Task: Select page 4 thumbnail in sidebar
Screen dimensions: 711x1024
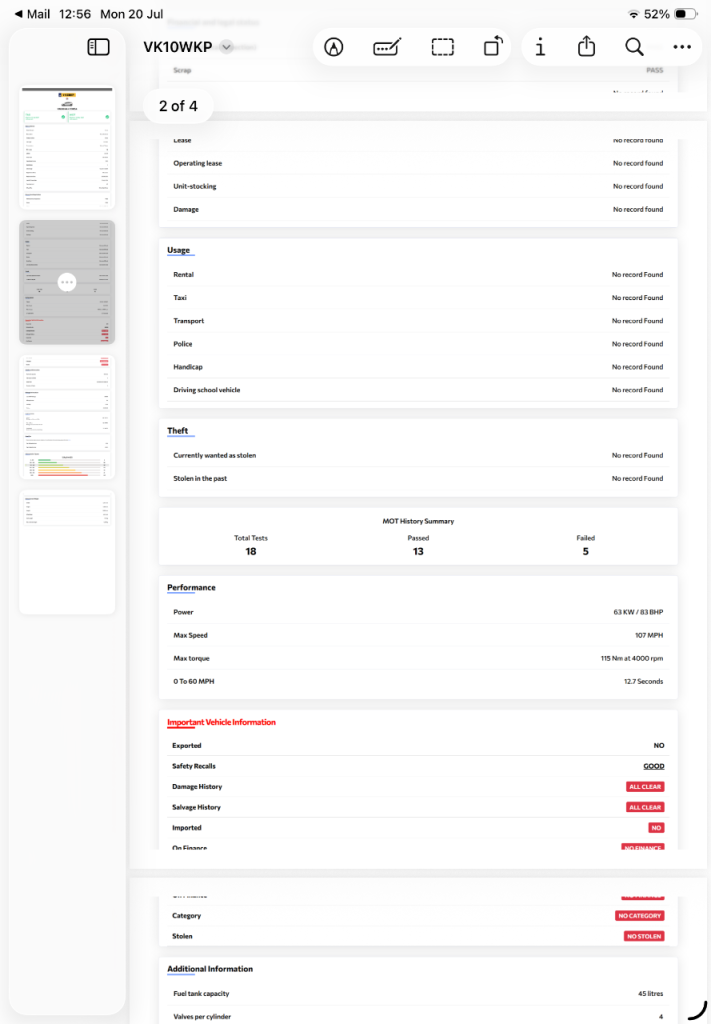Action: click(x=67, y=552)
